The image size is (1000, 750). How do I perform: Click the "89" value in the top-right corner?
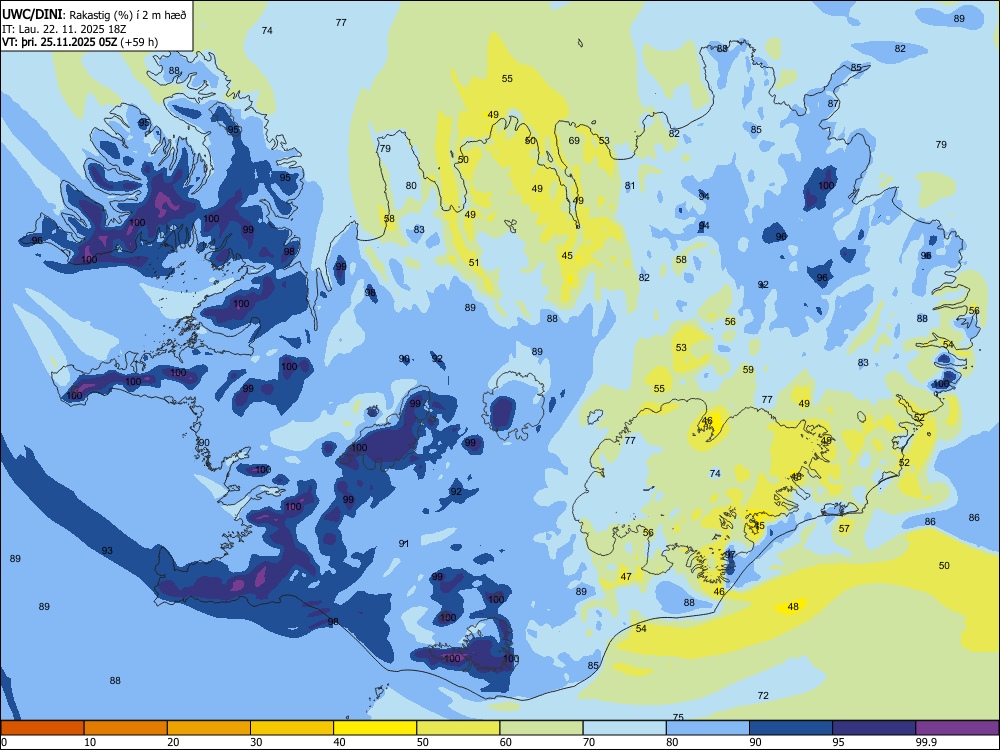point(959,18)
